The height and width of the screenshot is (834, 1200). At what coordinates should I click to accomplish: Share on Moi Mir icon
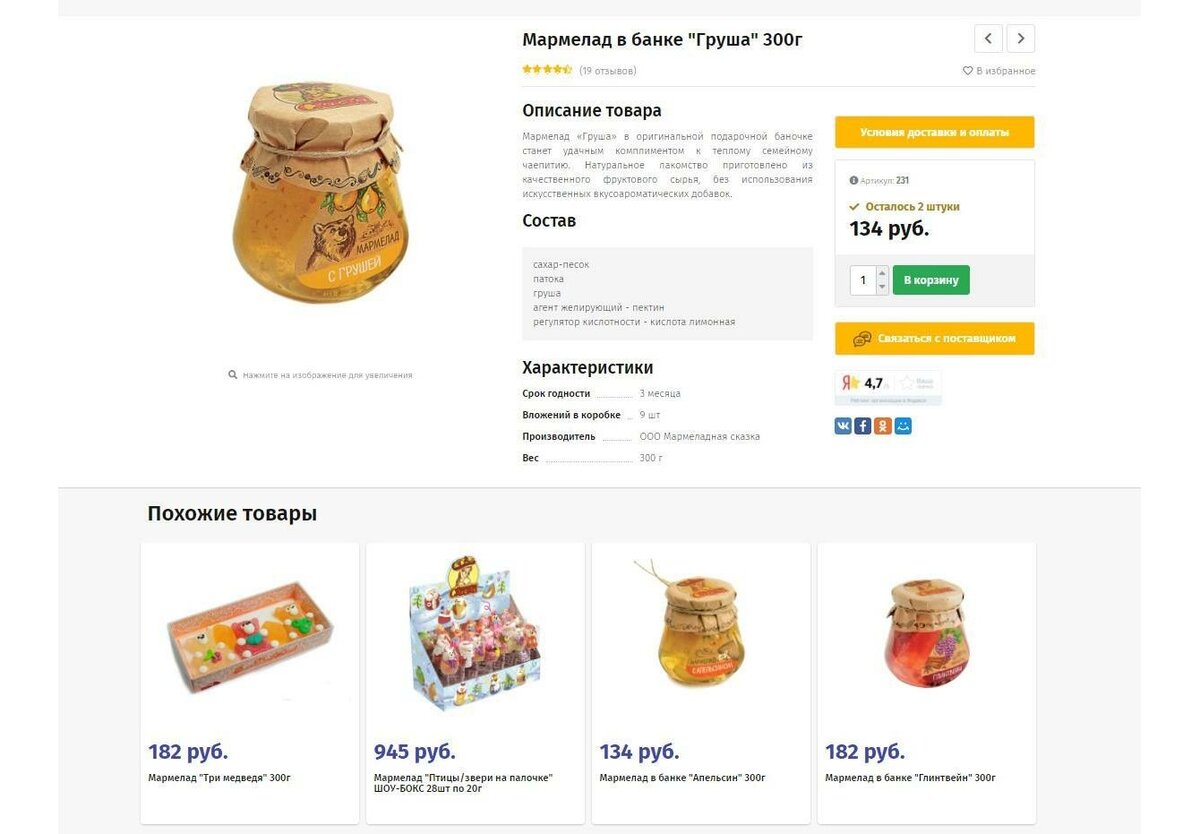[903, 426]
